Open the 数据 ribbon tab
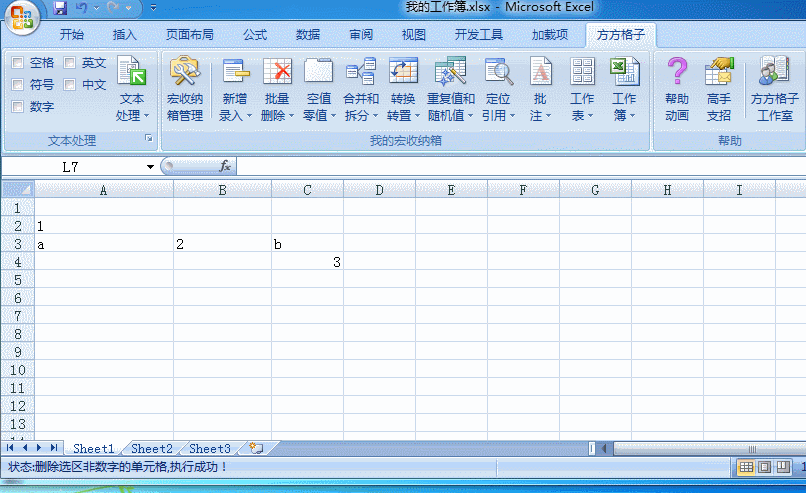The height and width of the screenshot is (493, 806). [308, 35]
